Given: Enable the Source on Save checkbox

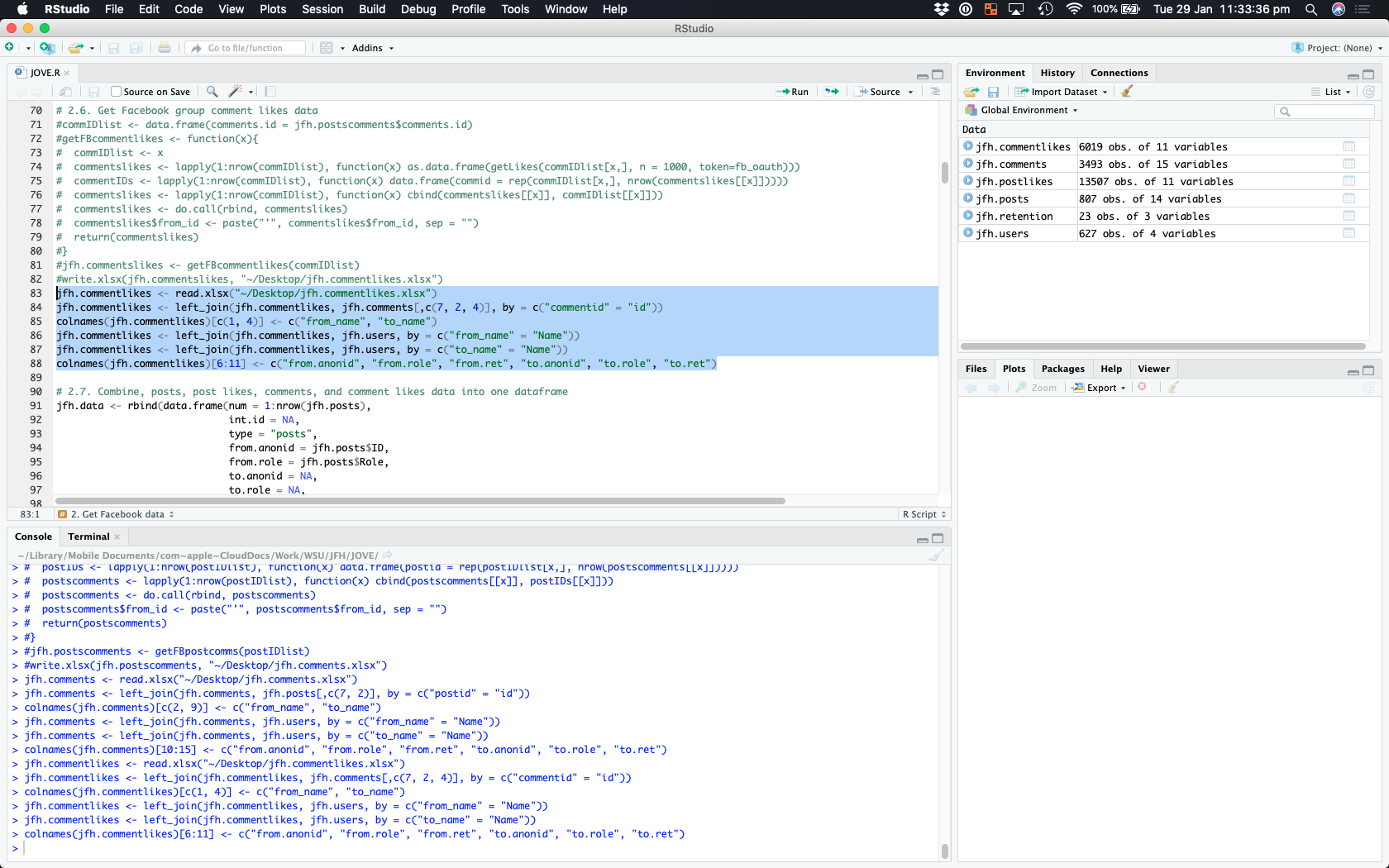Looking at the screenshot, I should point(117,92).
